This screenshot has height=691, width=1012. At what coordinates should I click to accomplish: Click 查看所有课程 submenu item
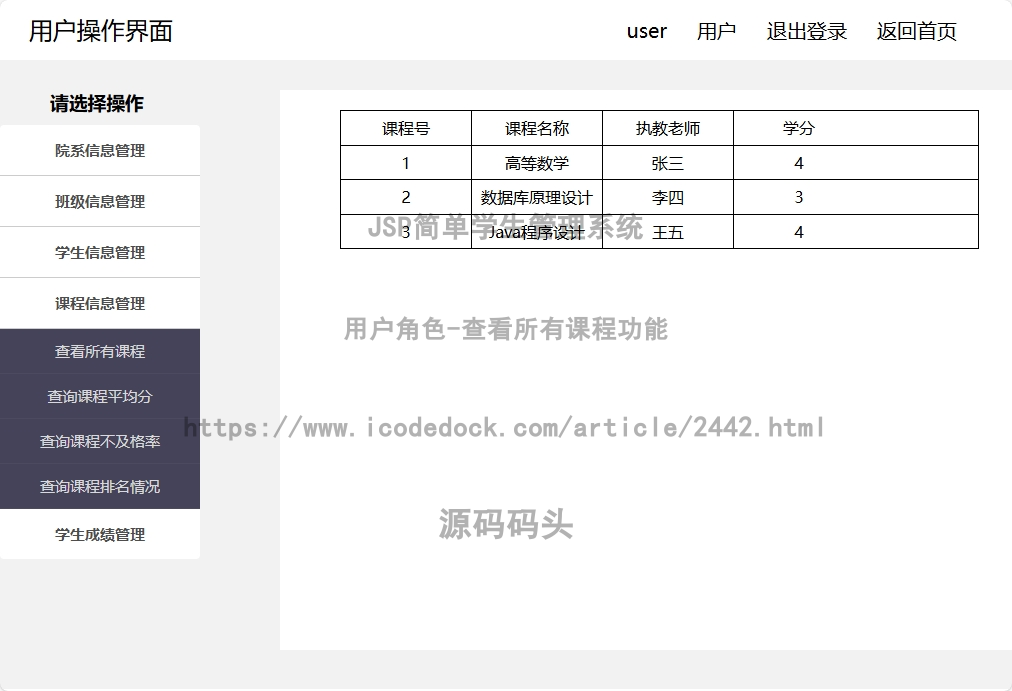point(99,351)
